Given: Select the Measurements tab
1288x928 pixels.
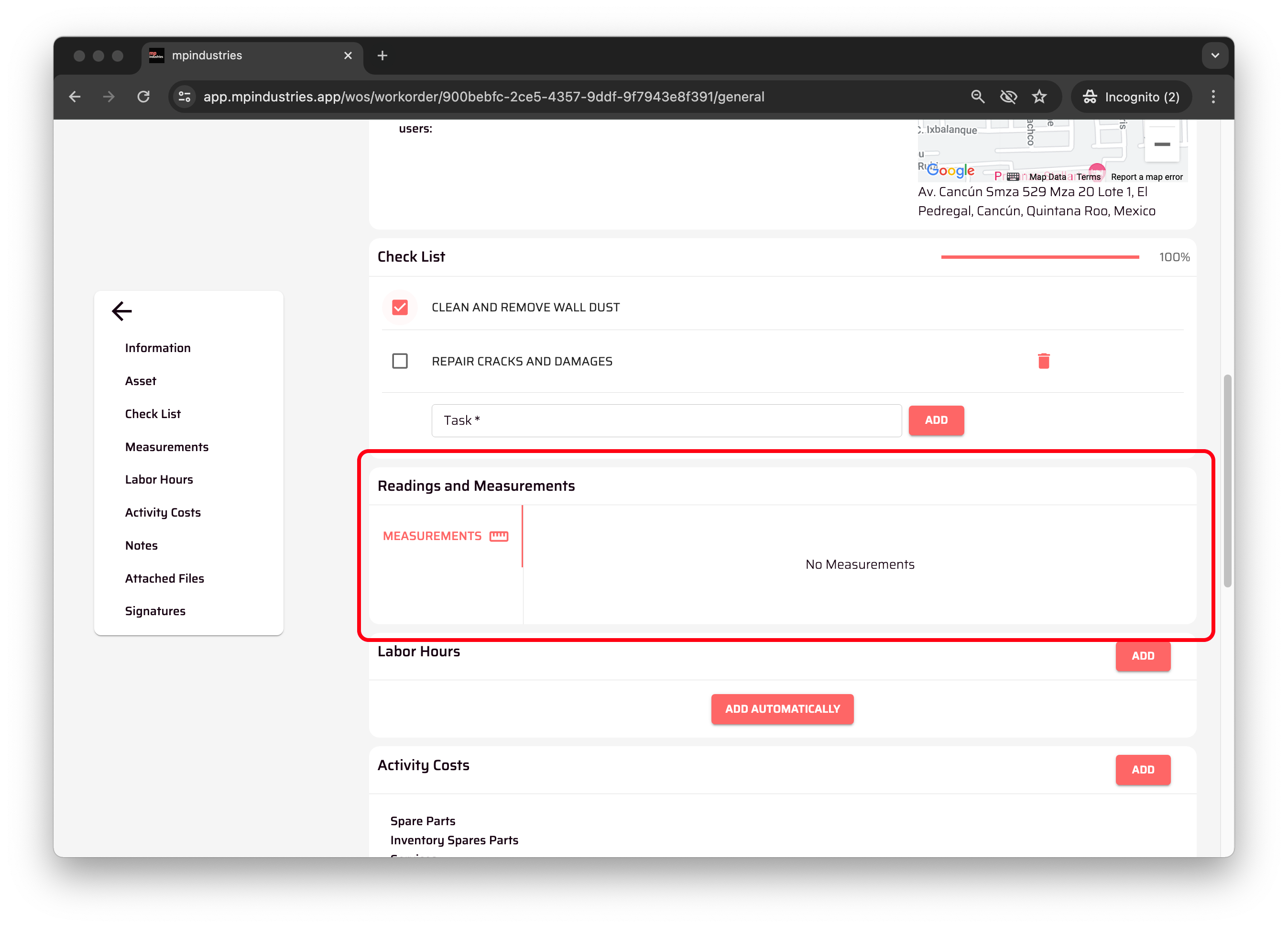Looking at the screenshot, I should click(432, 536).
